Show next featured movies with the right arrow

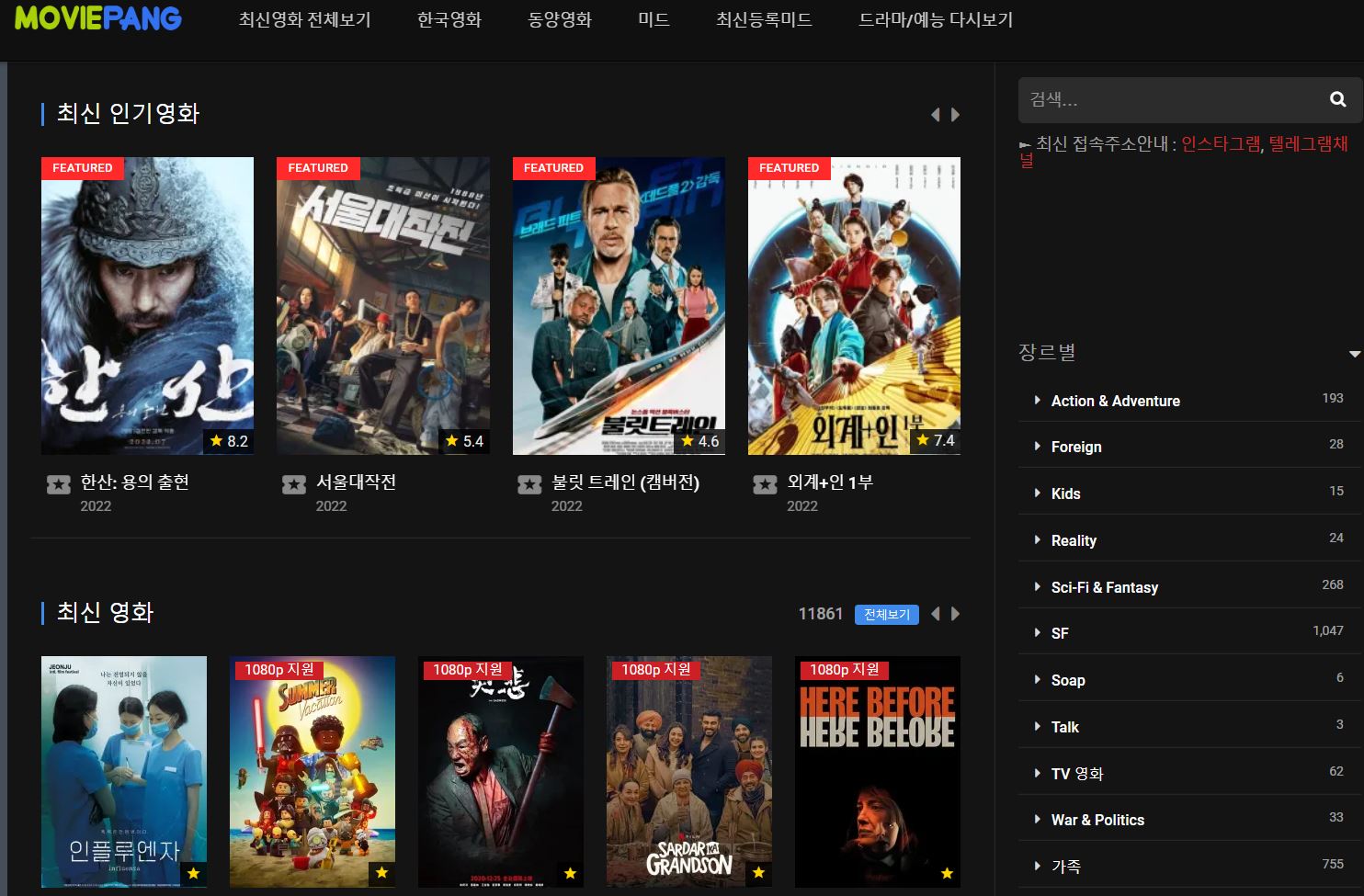point(955,115)
